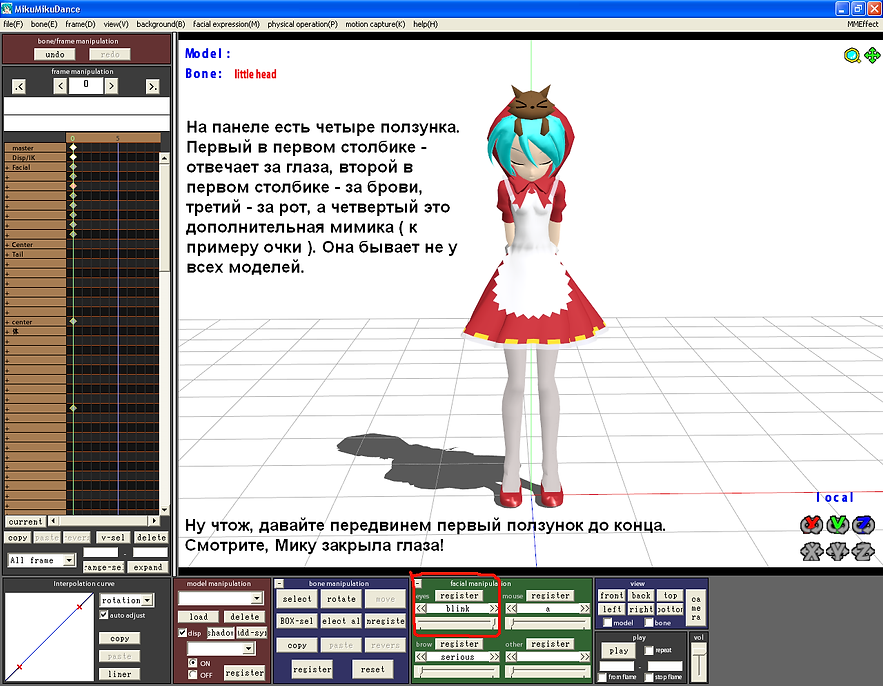Open the All frame dropdown
The height and width of the screenshot is (686, 883).
(x=69, y=560)
